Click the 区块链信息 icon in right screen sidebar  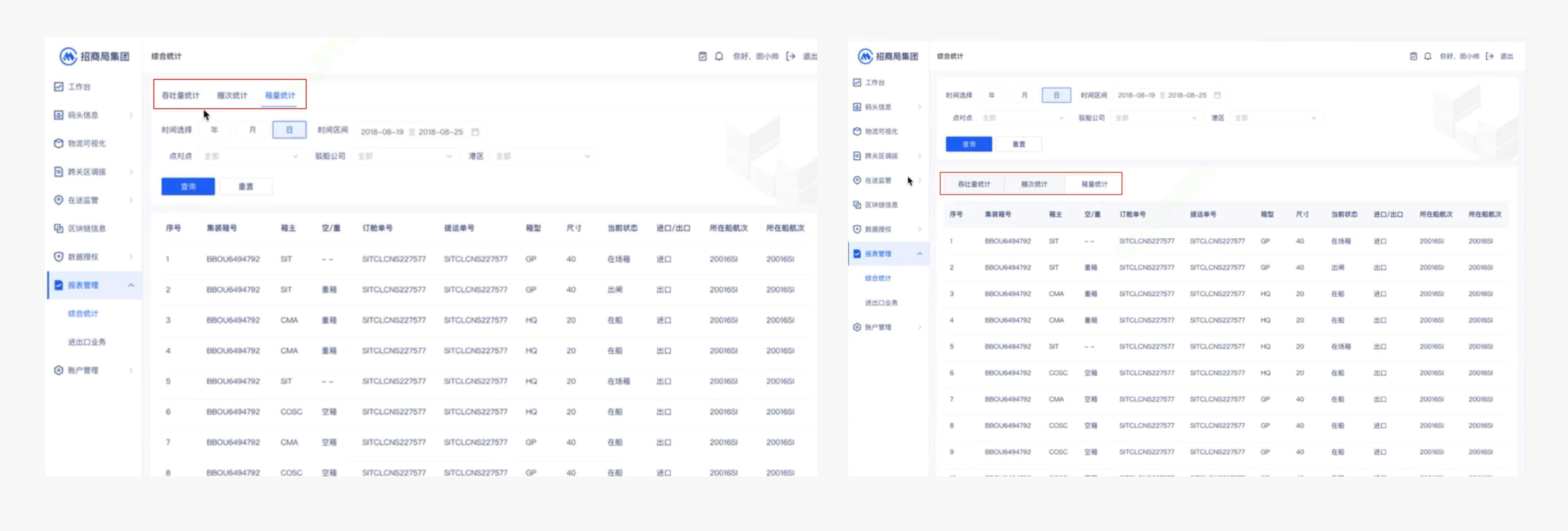[x=857, y=205]
